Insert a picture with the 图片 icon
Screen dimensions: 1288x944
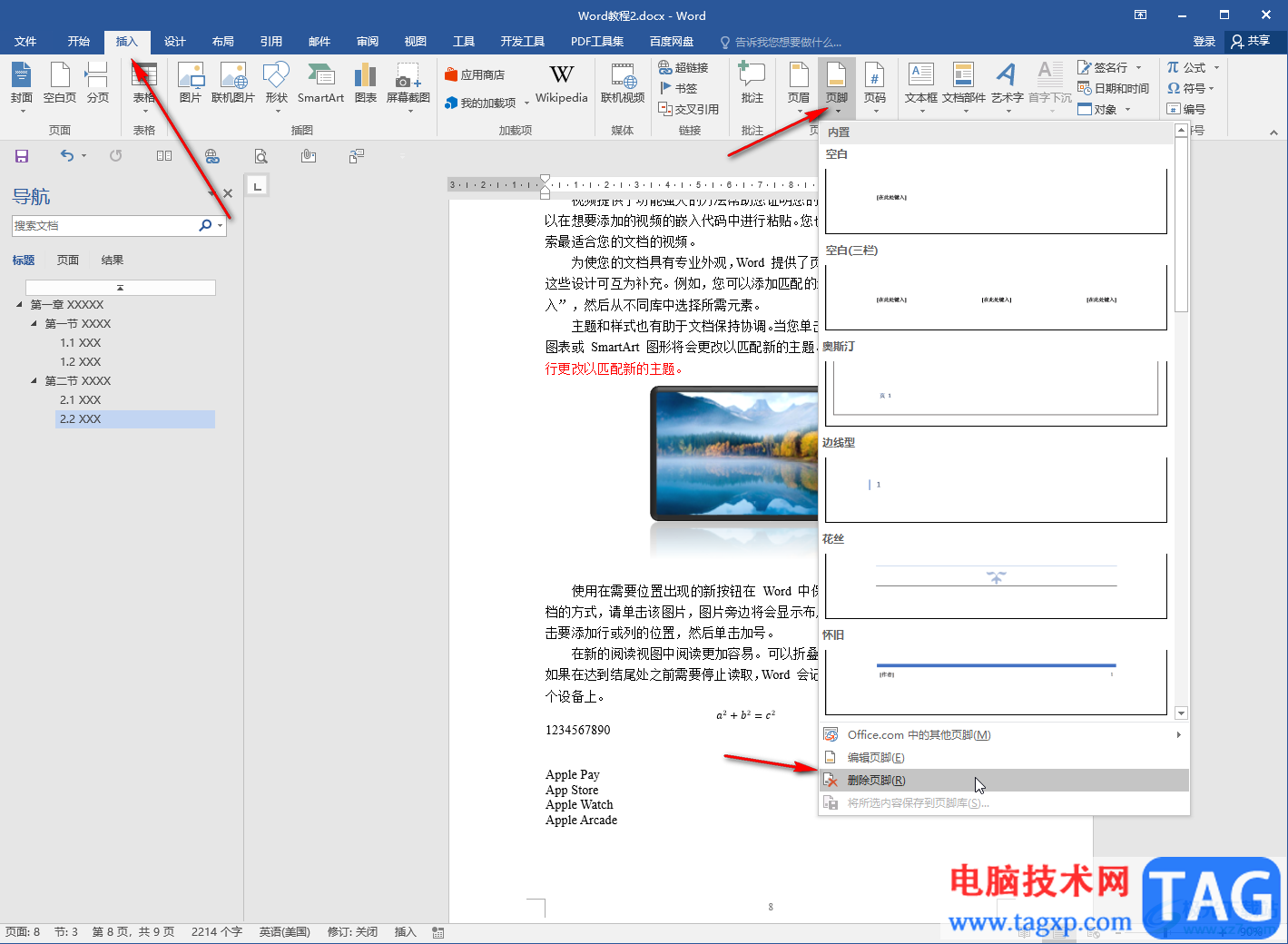coord(190,83)
